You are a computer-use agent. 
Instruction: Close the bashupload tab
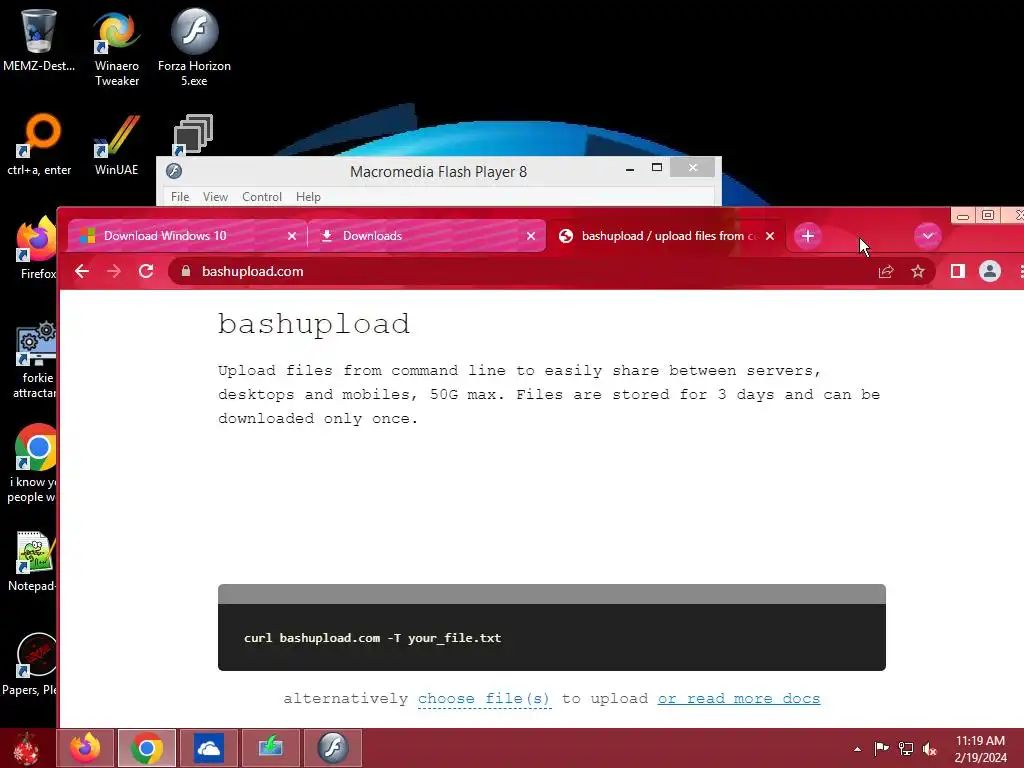(770, 236)
